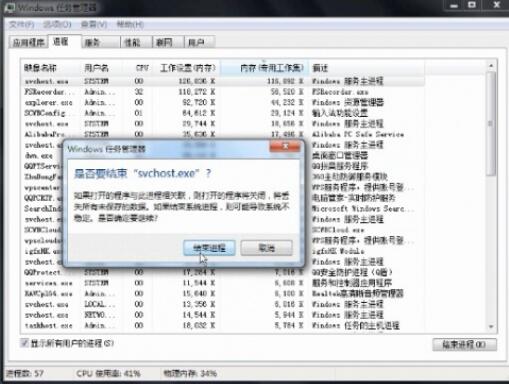Confirm with the dialog's 结束进程 button

[x=209, y=248]
